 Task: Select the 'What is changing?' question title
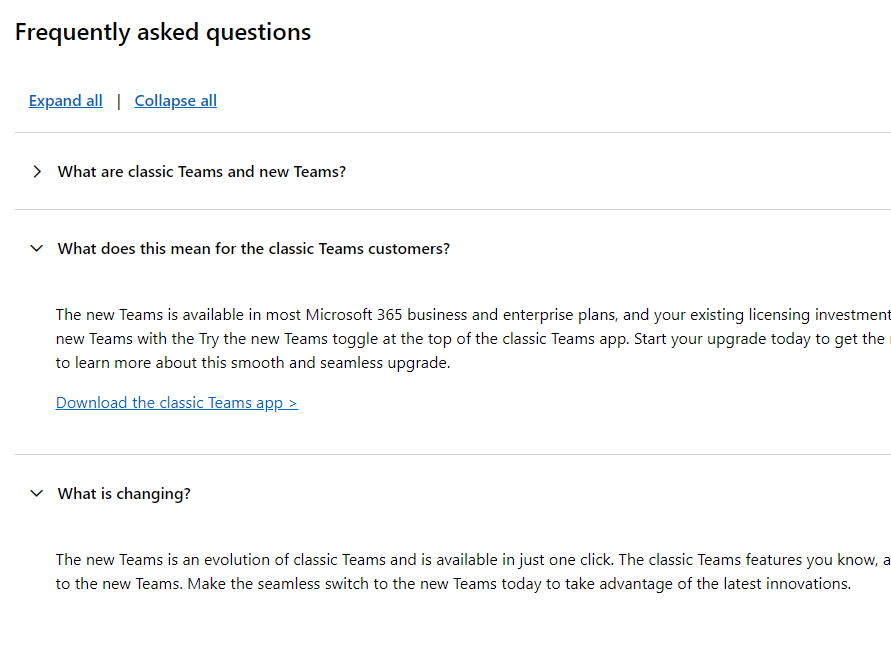(x=124, y=493)
